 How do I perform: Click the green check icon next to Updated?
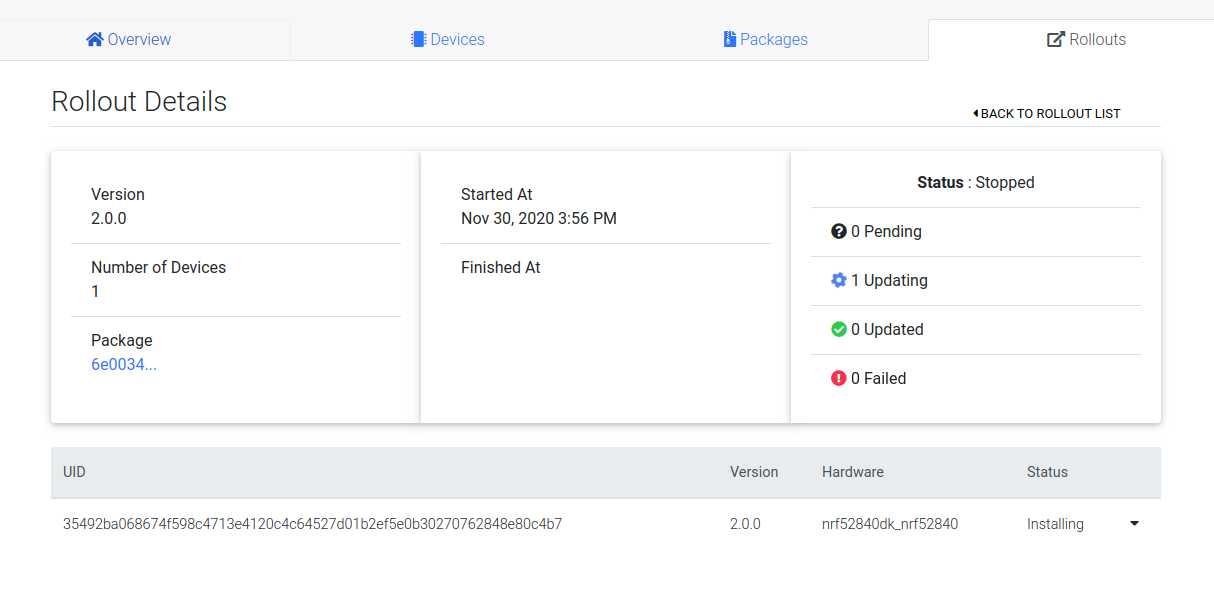click(x=838, y=329)
